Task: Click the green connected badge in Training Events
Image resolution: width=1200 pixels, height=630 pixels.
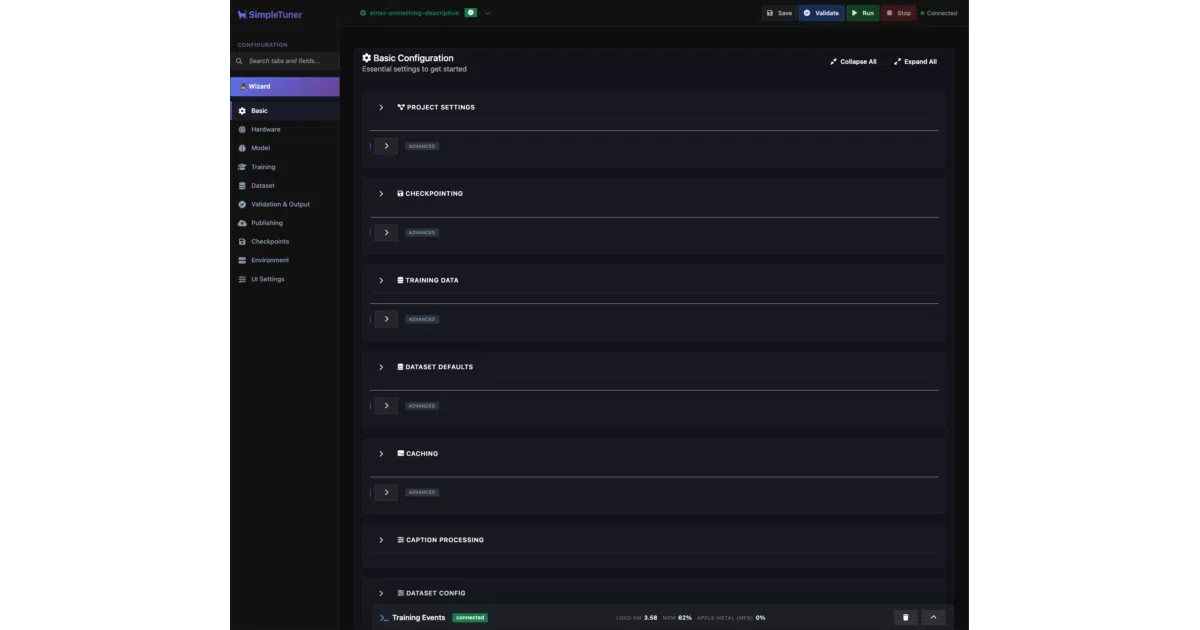Action: click(470, 618)
